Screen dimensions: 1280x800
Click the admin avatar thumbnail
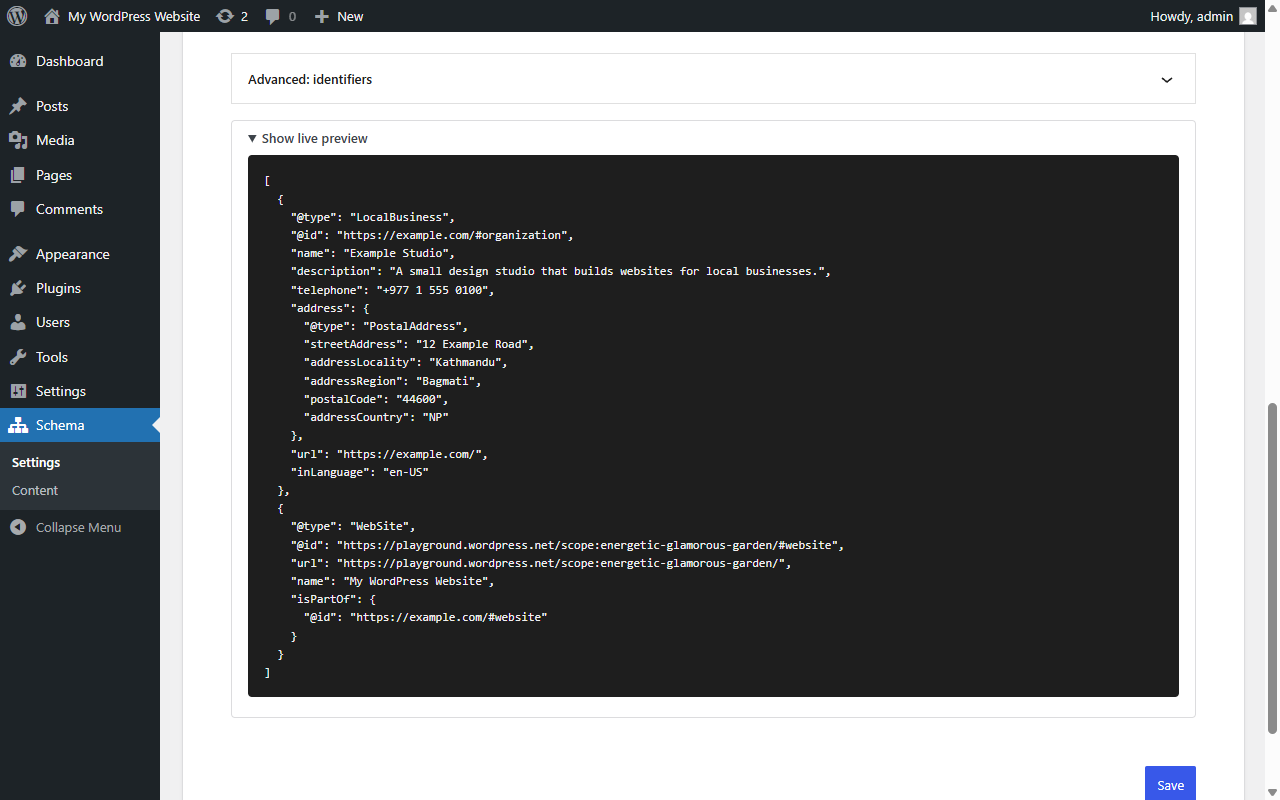click(1248, 16)
